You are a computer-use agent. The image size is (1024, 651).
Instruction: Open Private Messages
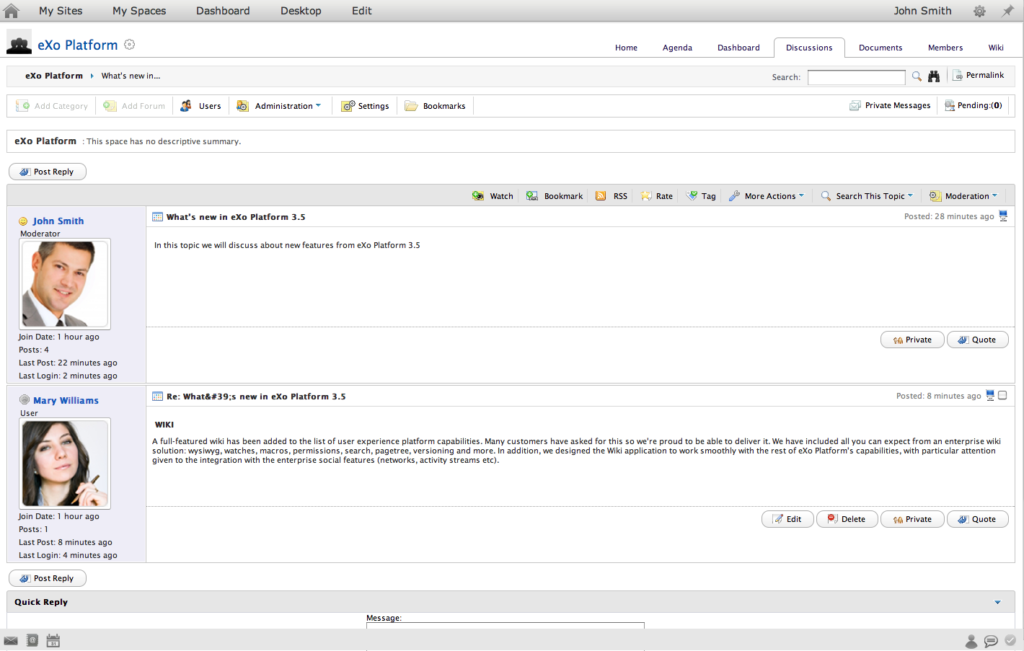890,105
